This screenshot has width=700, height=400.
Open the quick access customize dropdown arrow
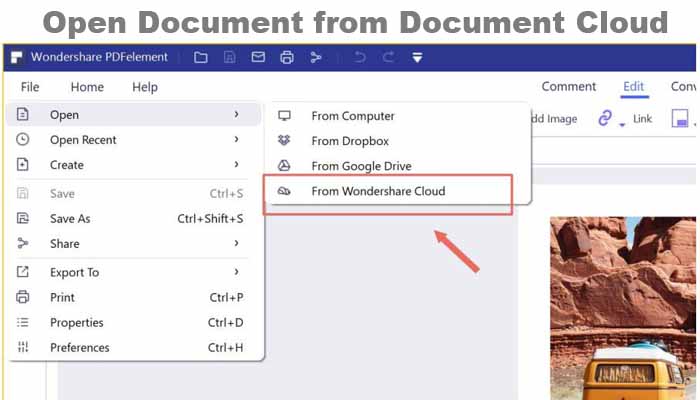417,57
